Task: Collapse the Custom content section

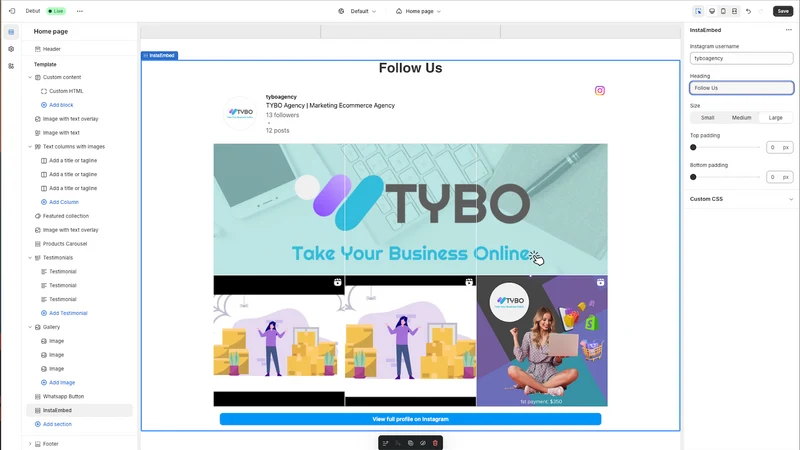Action: click(x=30, y=77)
